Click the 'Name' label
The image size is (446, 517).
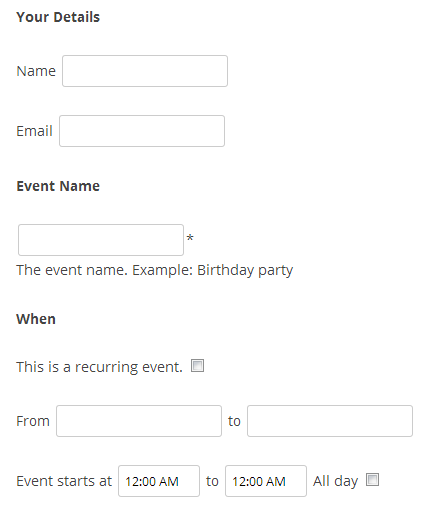tap(36, 71)
